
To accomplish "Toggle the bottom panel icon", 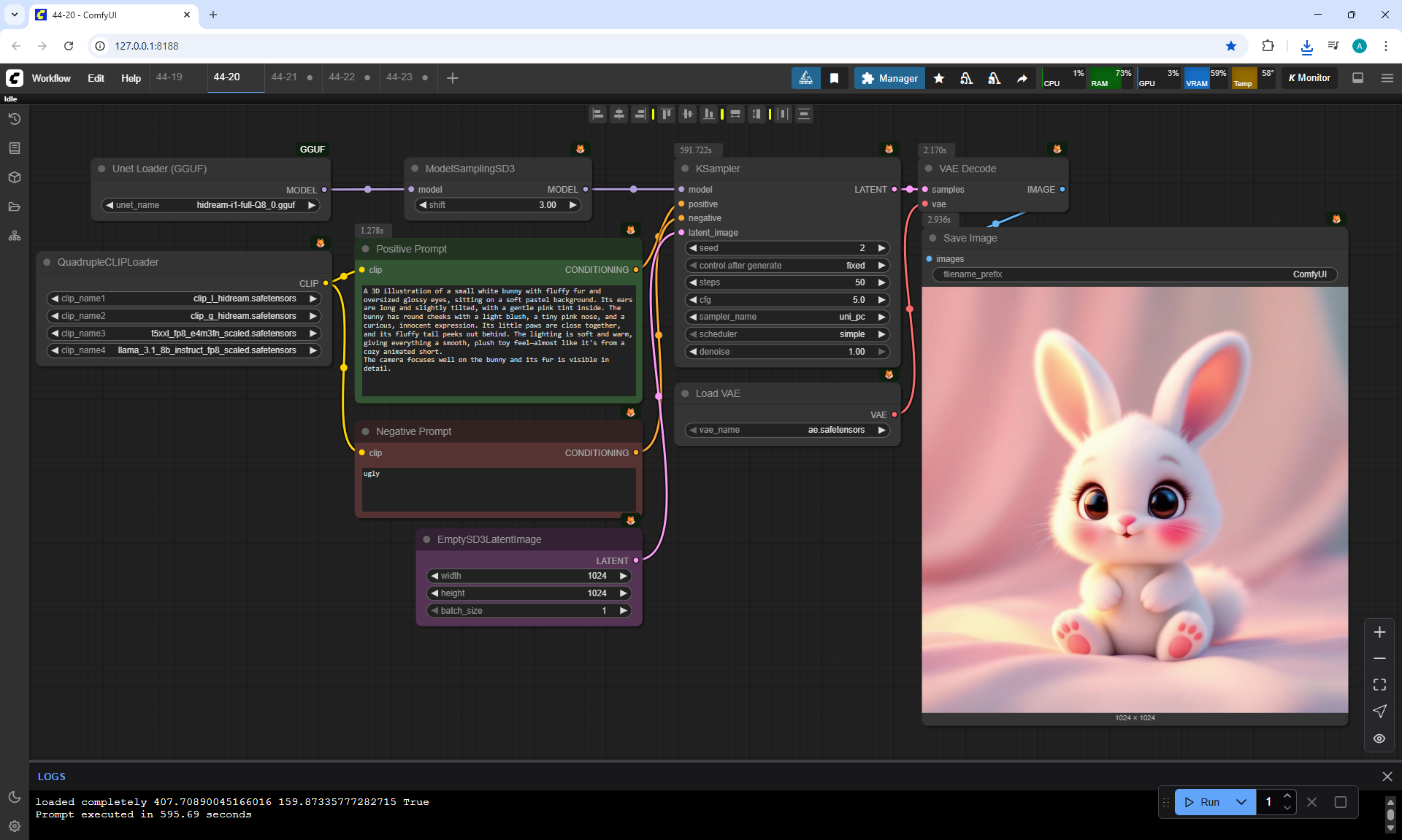I will click(1358, 78).
